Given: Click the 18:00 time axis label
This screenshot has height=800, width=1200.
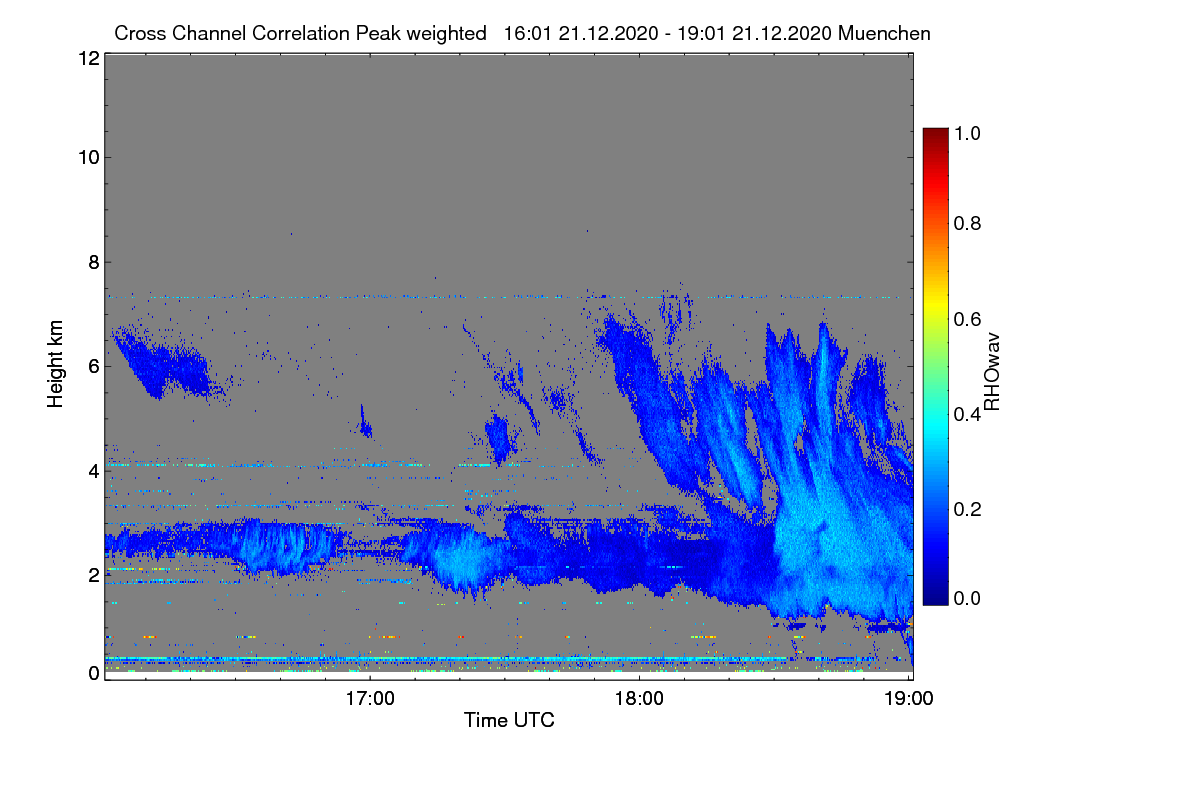Looking at the screenshot, I should tap(640, 698).
